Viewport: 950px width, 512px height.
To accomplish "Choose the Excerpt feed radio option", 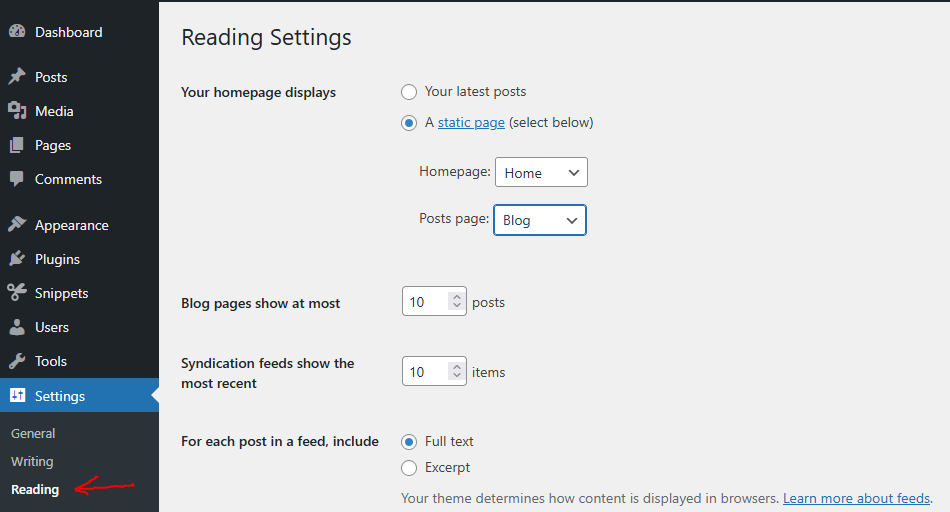I will 409,468.
